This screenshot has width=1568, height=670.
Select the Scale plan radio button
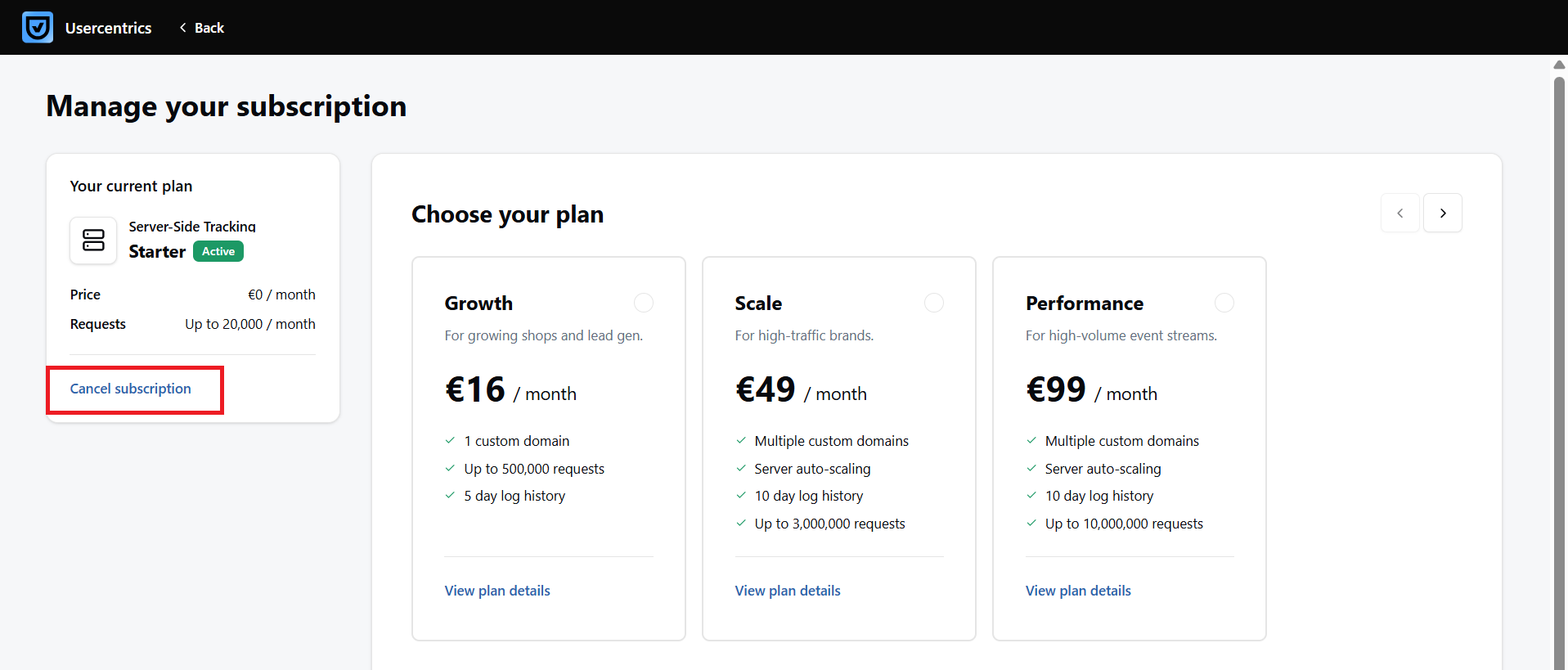tap(934, 303)
